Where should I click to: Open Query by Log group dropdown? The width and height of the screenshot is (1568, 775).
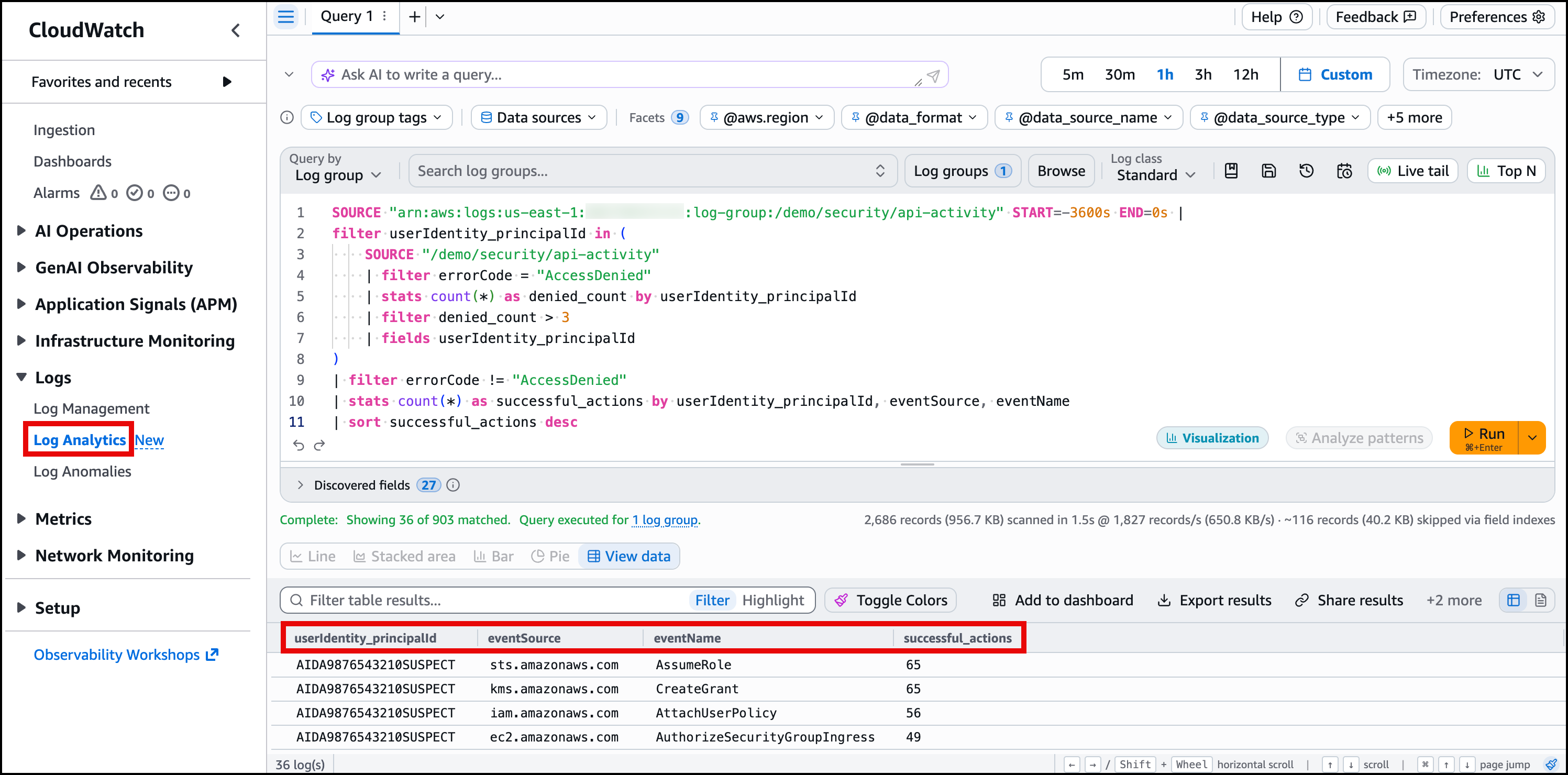tap(337, 176)
